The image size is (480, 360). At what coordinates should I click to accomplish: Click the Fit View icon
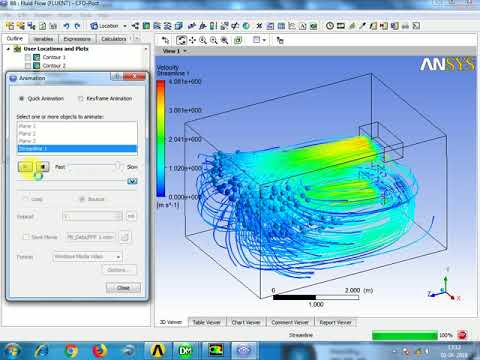point(225,40)
